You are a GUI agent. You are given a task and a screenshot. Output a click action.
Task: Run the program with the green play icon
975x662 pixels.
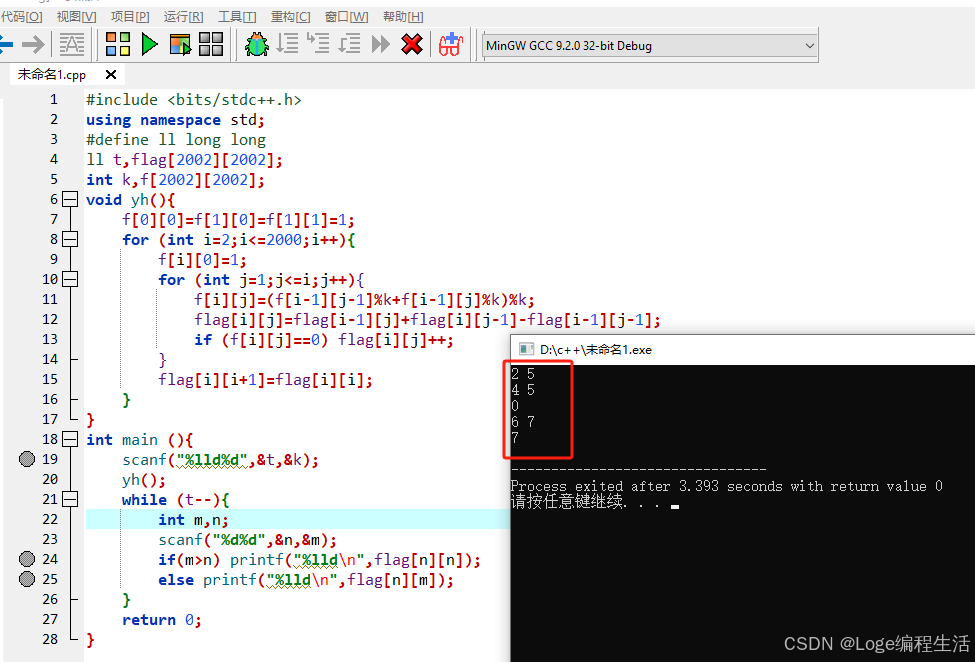pos(149,45)
